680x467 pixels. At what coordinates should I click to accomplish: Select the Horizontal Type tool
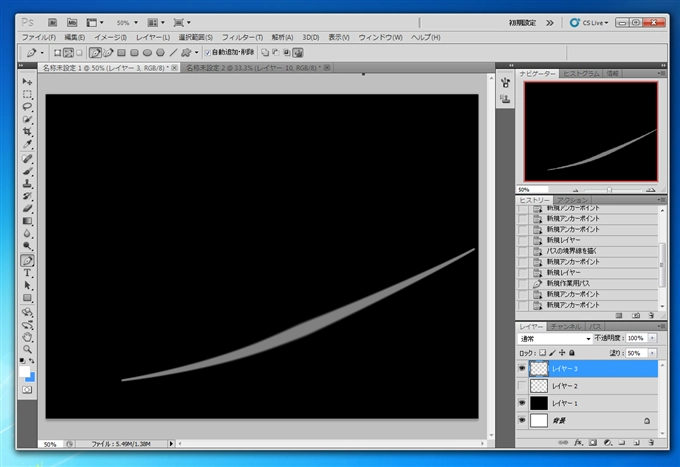[x=27, y=273]
